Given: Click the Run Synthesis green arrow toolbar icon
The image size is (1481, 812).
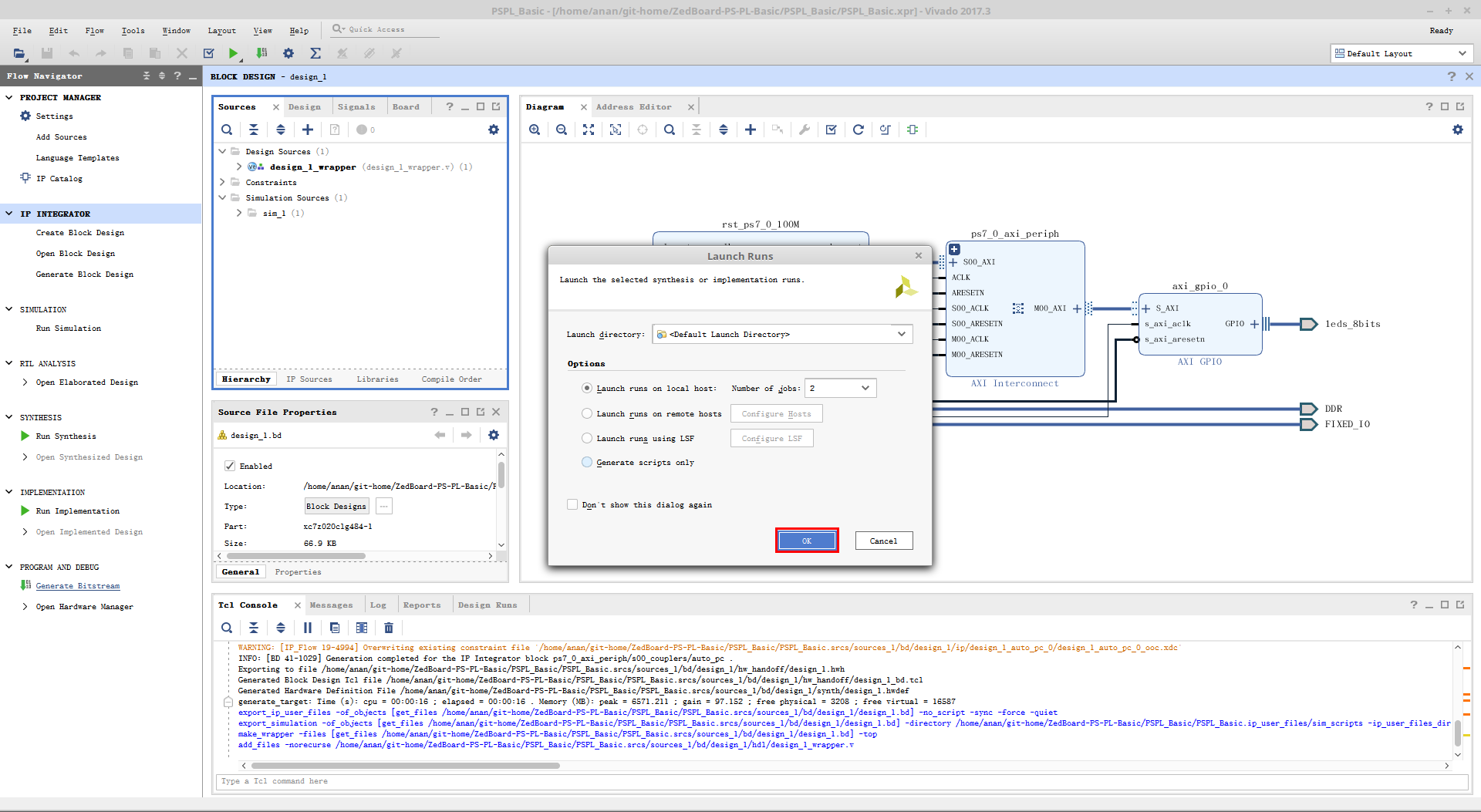Looking at the screenshot, I should tap(233, 53).
